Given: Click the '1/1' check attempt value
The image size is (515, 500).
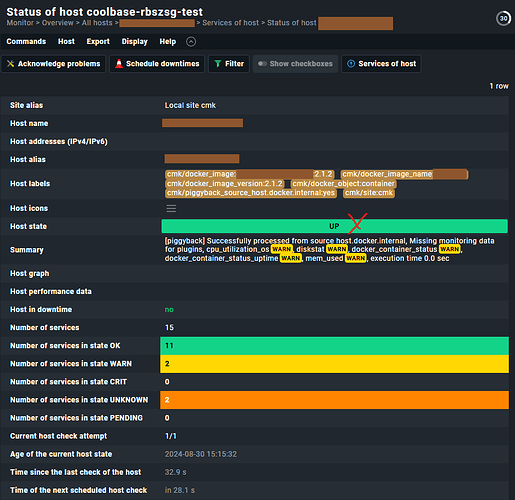Looking at the screenshot, I should pyautogui.click(x=171, y=436).
